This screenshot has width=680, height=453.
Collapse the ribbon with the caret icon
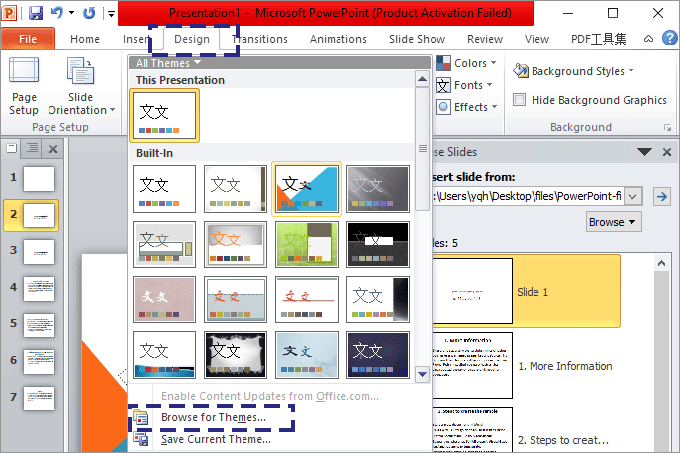(648, 39)
